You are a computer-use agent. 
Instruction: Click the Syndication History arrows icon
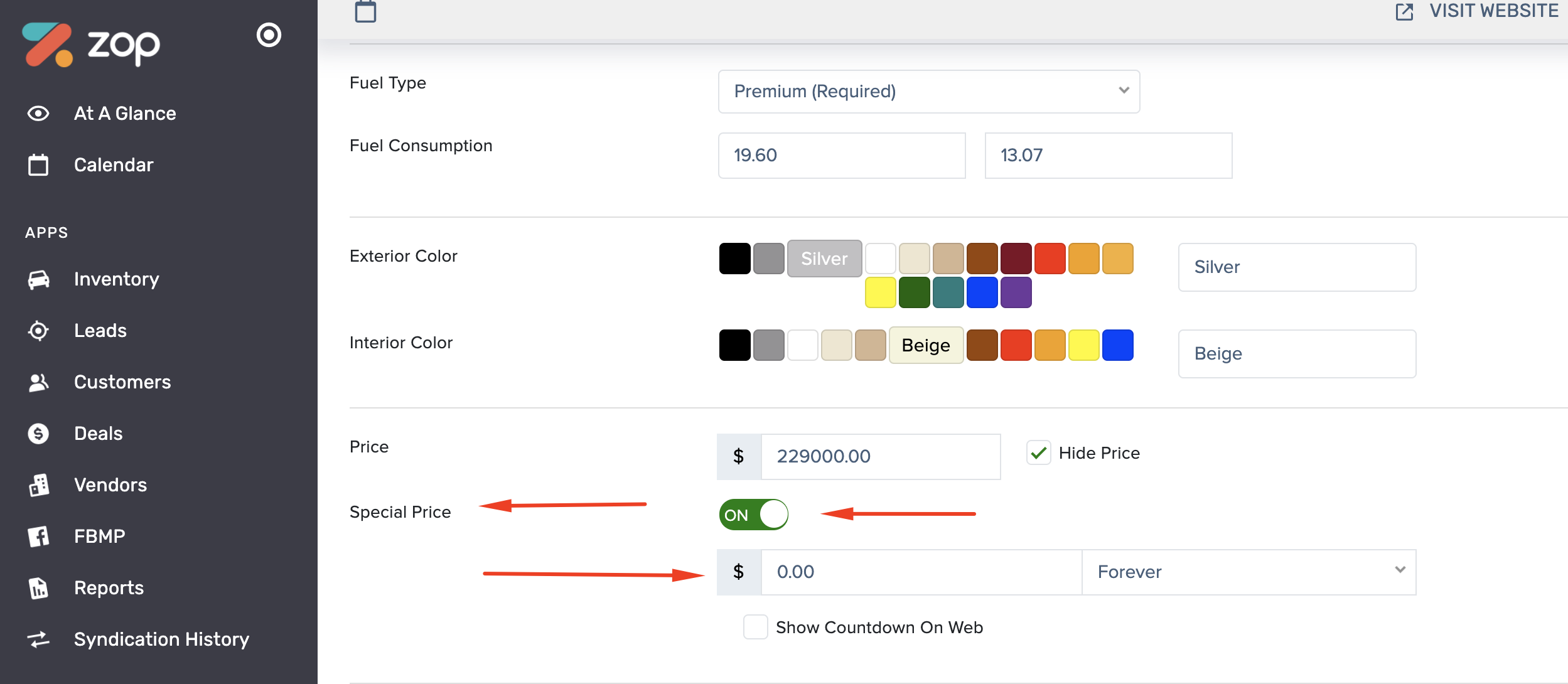(38, 639)
